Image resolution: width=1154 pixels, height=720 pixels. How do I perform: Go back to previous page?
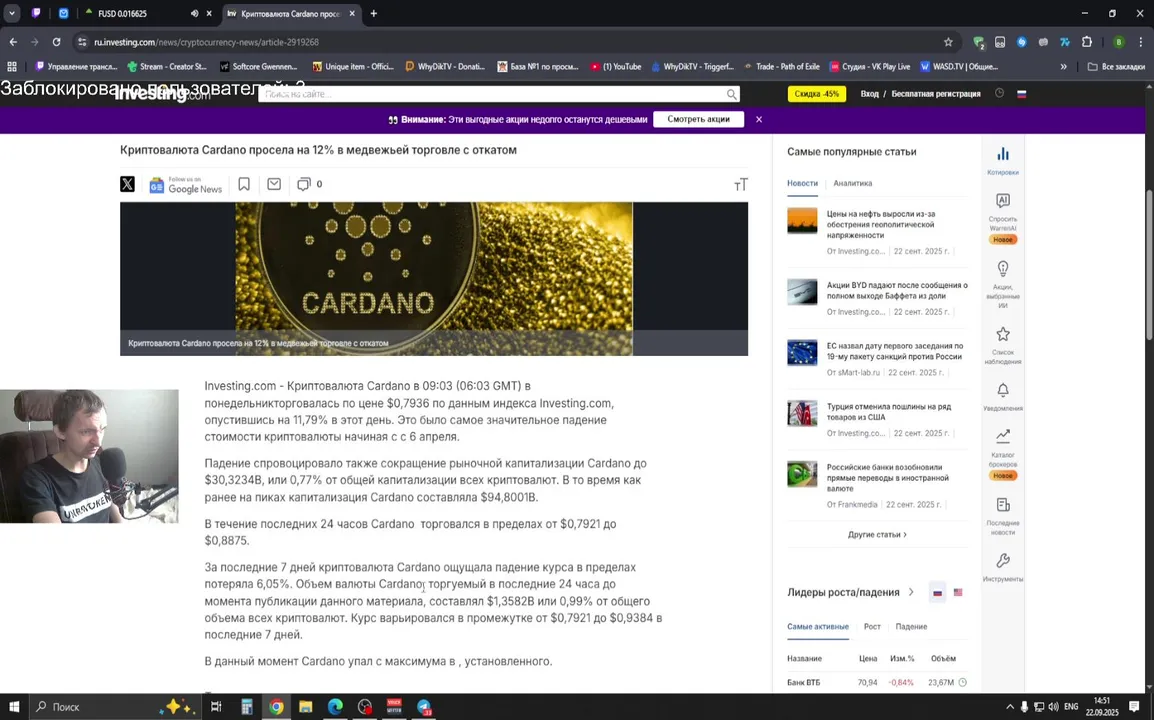tap(13, 42)
